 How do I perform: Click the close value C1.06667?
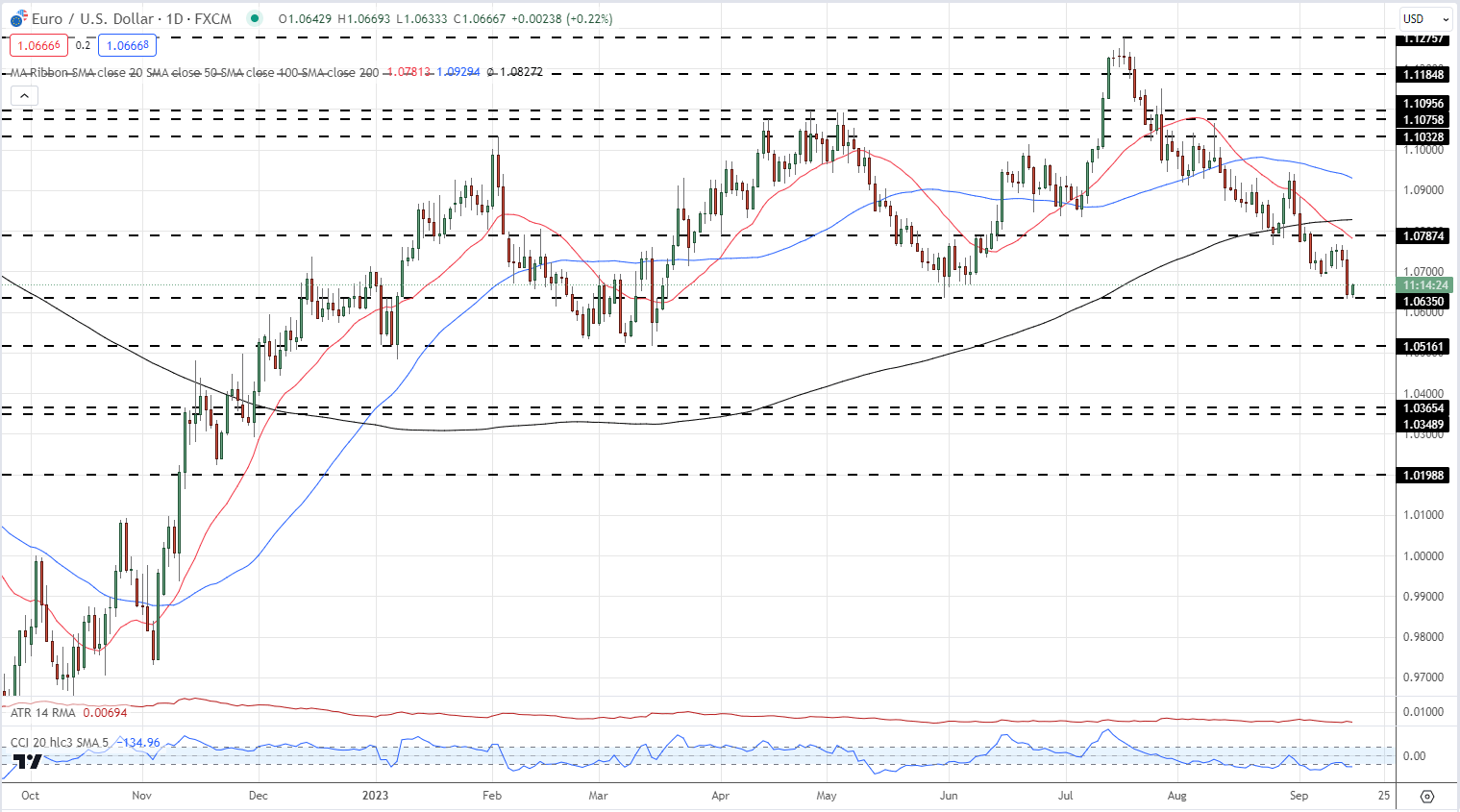(x=478, y=18)
